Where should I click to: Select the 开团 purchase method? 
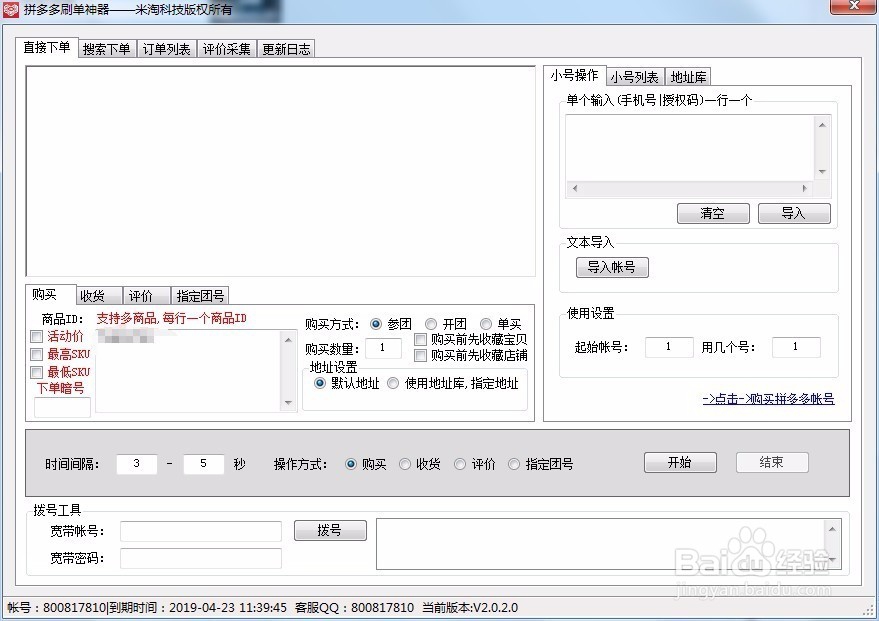coord(431,323)
